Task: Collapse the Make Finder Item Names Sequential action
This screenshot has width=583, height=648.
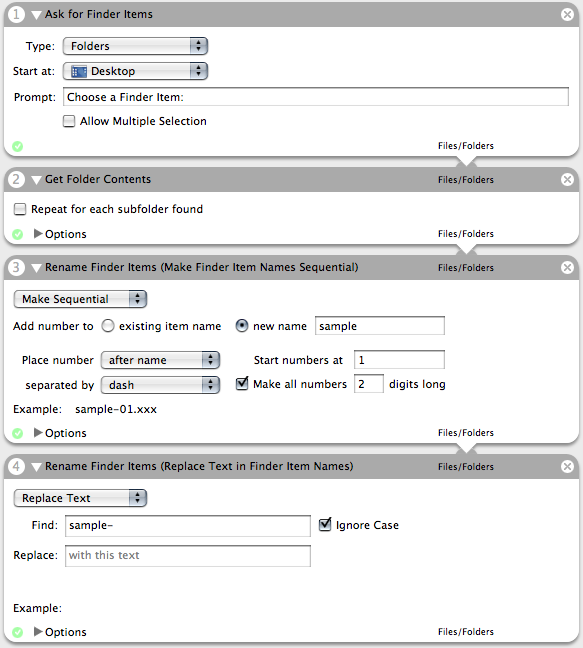Action: tap(36, 268)
